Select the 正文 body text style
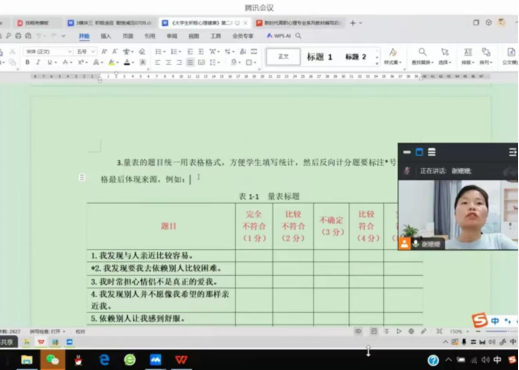 (283, 57)
